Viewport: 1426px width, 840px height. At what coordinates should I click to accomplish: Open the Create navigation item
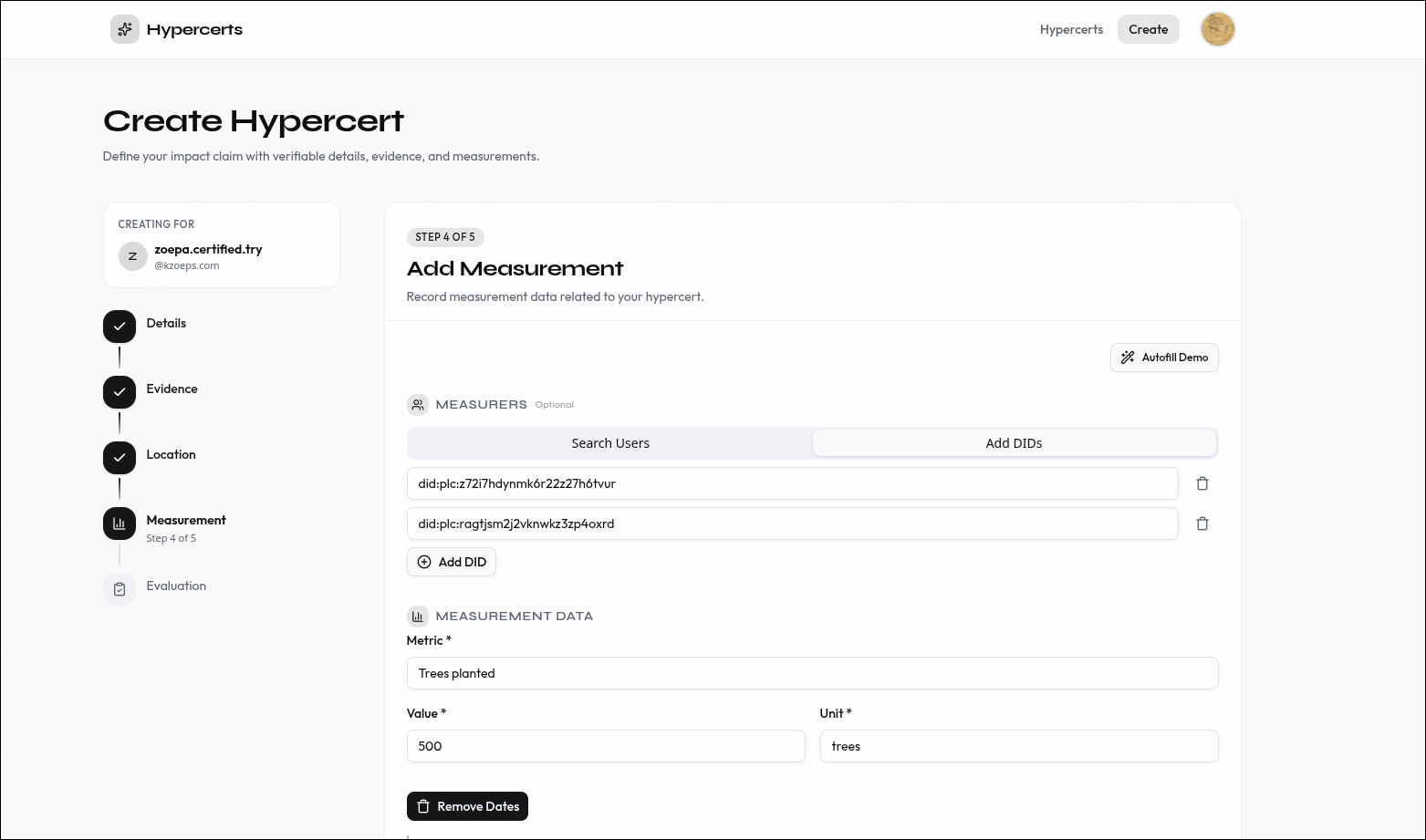tap(1148, 29)
